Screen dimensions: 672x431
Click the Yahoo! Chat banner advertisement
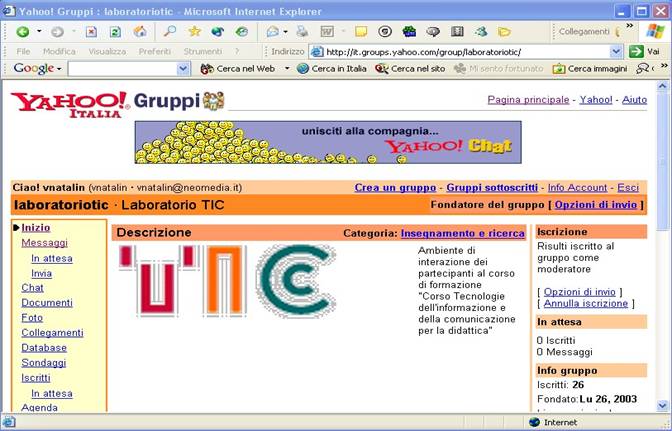[328, 142]
